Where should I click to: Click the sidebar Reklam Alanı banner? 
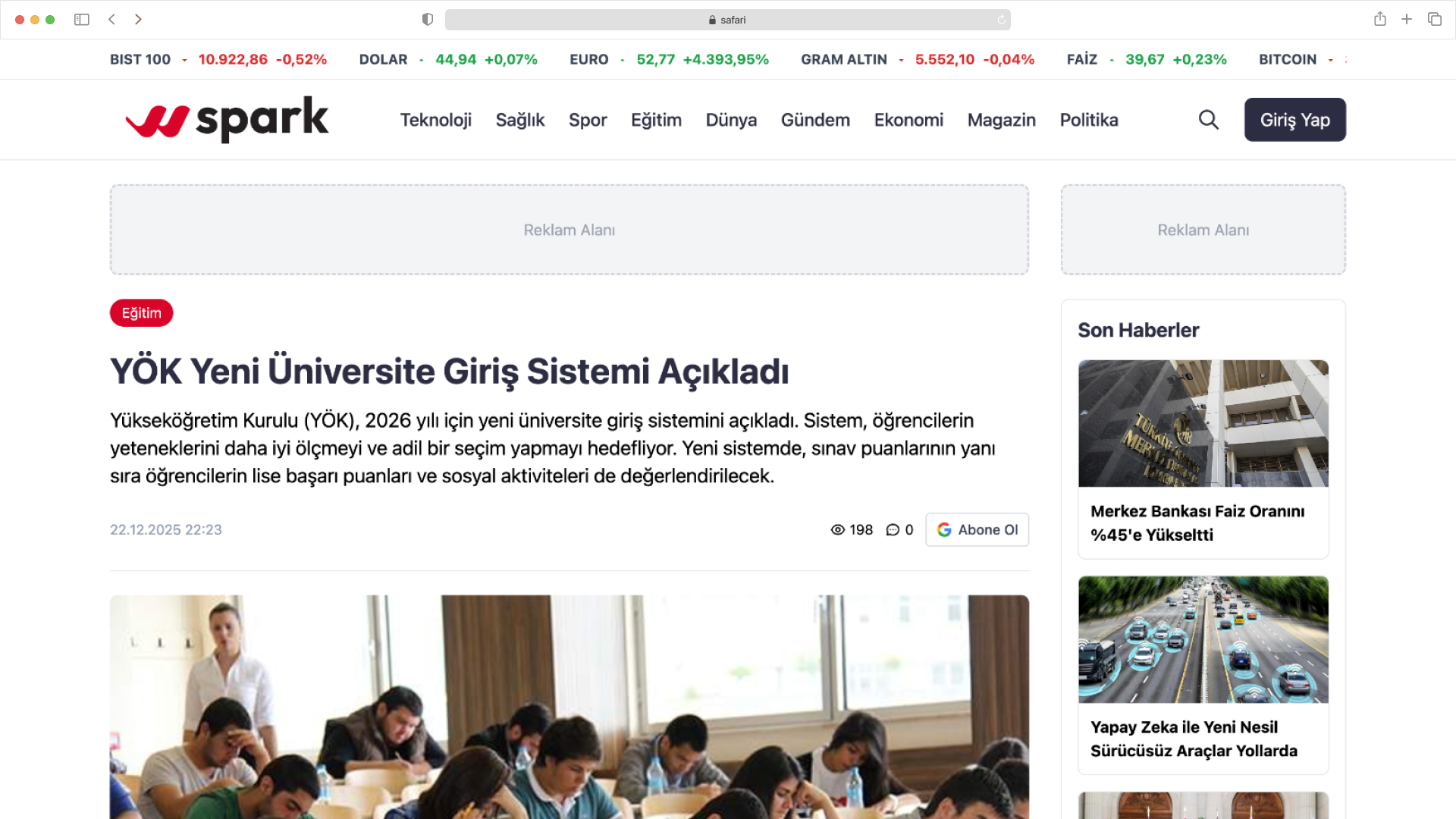pos(1203,230)
